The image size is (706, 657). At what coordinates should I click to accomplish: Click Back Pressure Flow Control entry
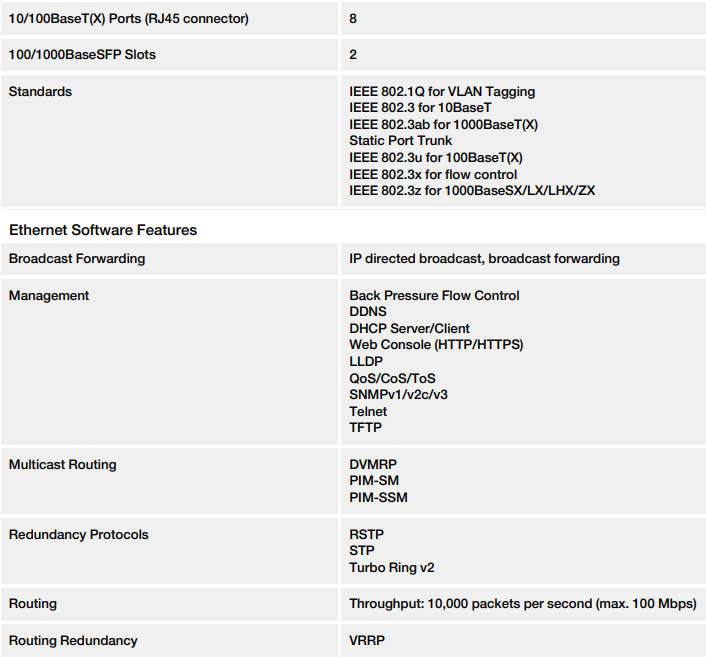[x=434, y=295]
